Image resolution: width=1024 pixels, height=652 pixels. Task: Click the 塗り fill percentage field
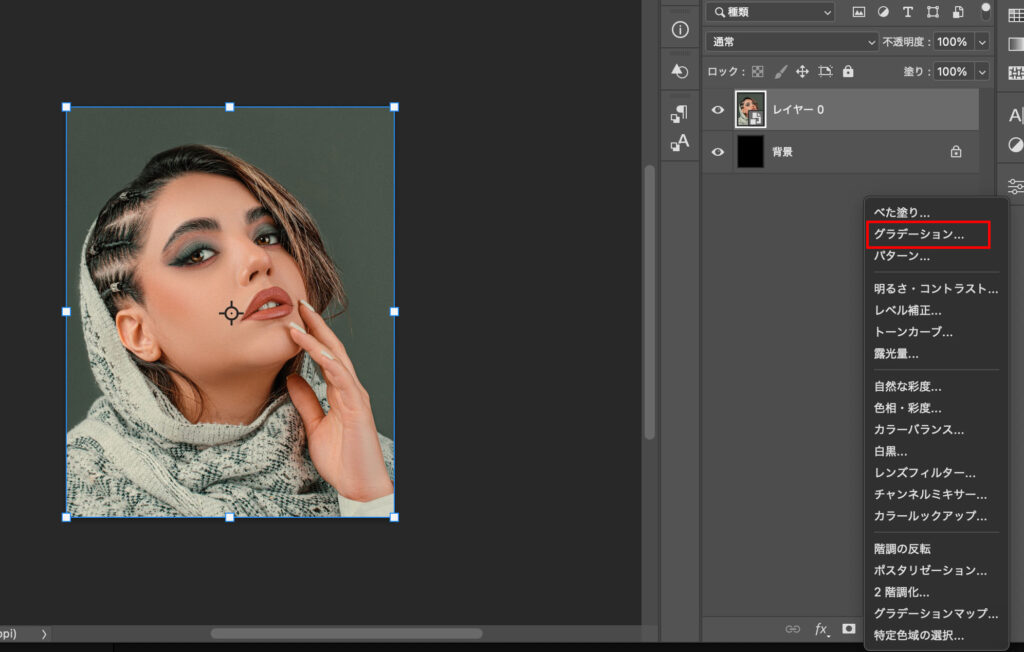click(x=951, y=72)
